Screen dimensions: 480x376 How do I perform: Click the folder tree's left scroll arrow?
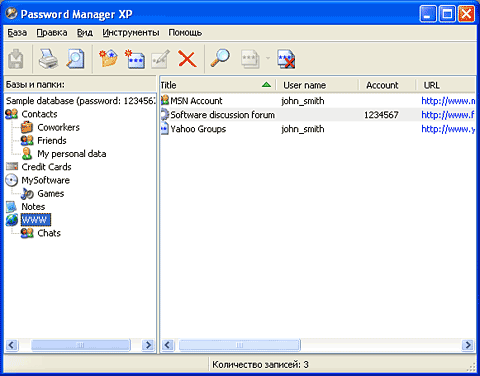[12, 345]
